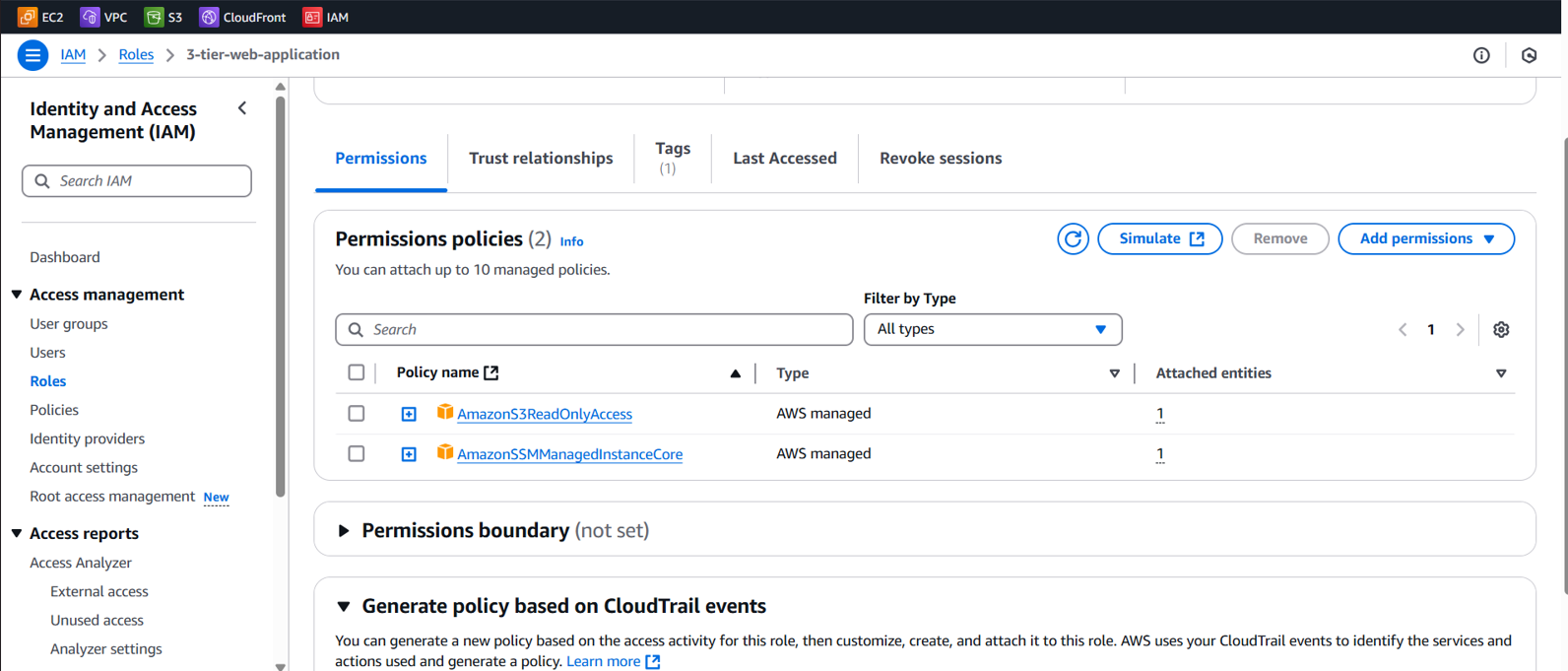
Task: Click the AmazonSSMManagedInstanceCore policy cube icon
Action: pos(445,452)
